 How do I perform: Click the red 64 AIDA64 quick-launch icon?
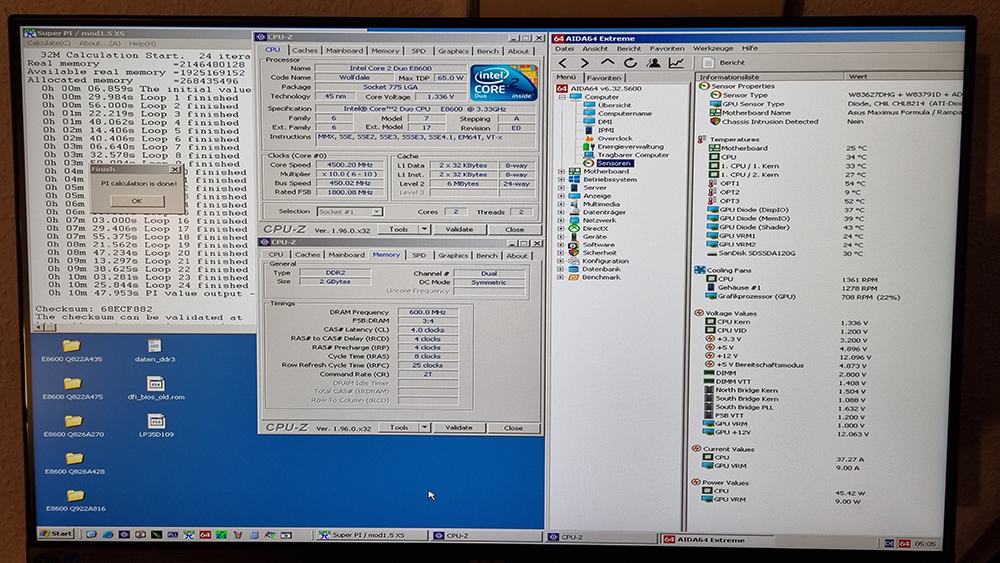coord(205,534)
